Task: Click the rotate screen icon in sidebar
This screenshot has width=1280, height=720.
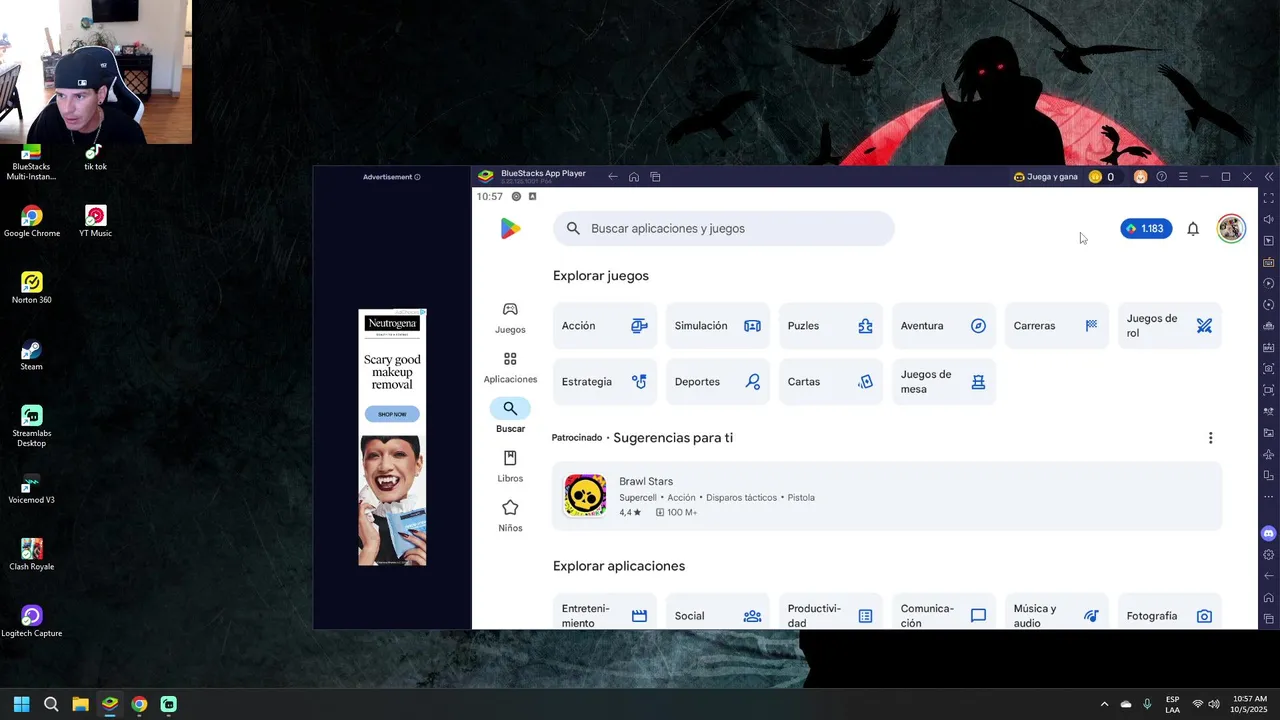Action: tap(1269, 476)
